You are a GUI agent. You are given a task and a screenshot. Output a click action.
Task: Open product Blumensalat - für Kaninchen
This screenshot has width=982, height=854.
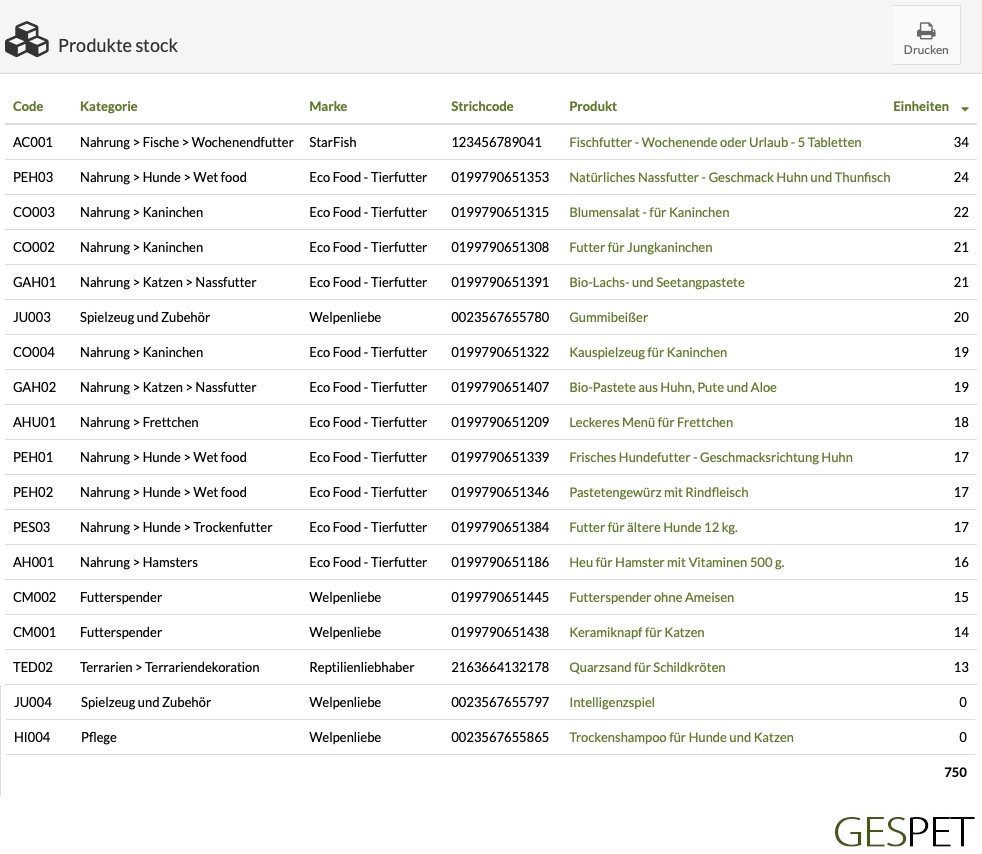coord(649,212)
